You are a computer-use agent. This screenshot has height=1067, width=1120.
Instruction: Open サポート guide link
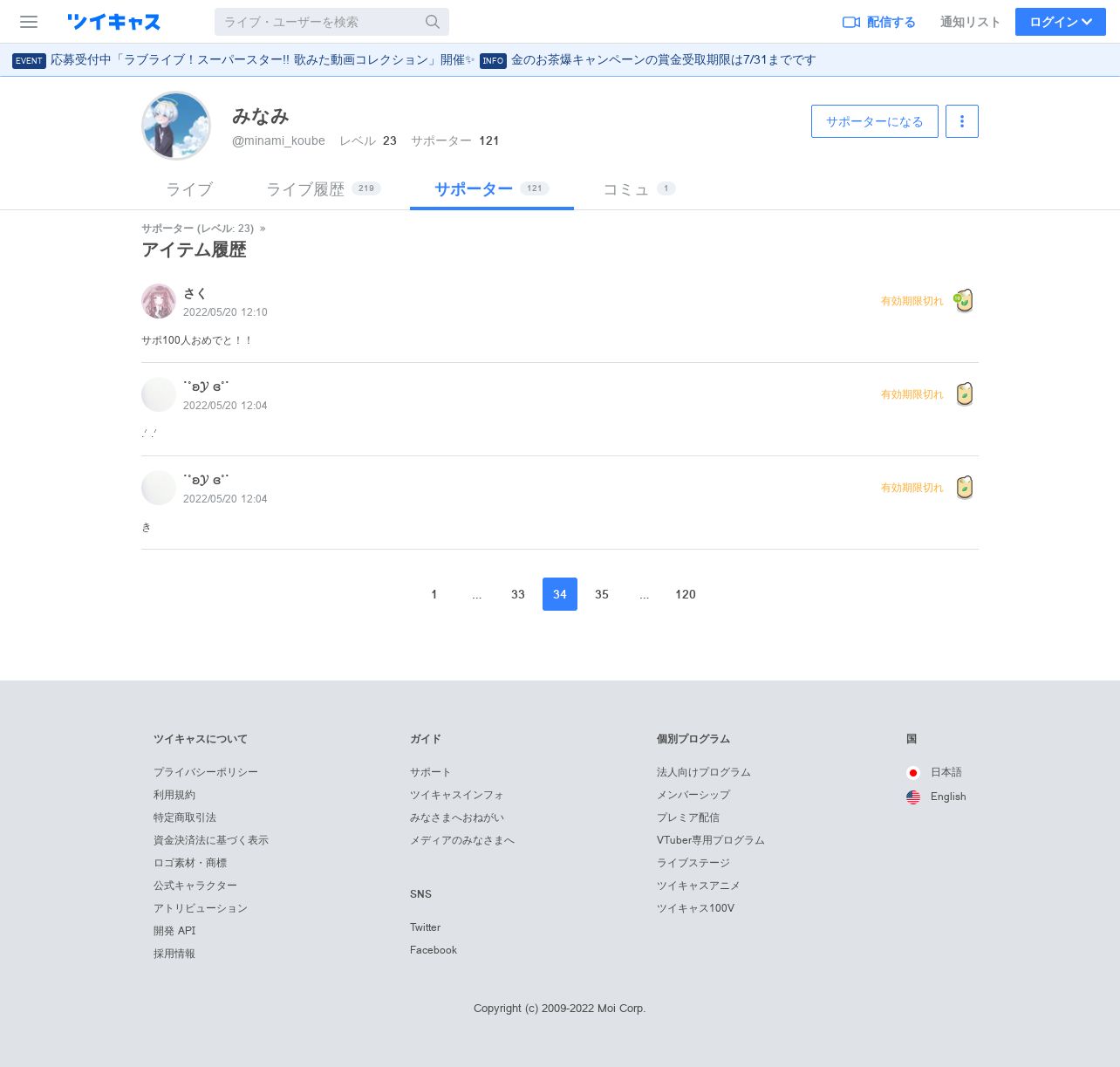[431, 772]
